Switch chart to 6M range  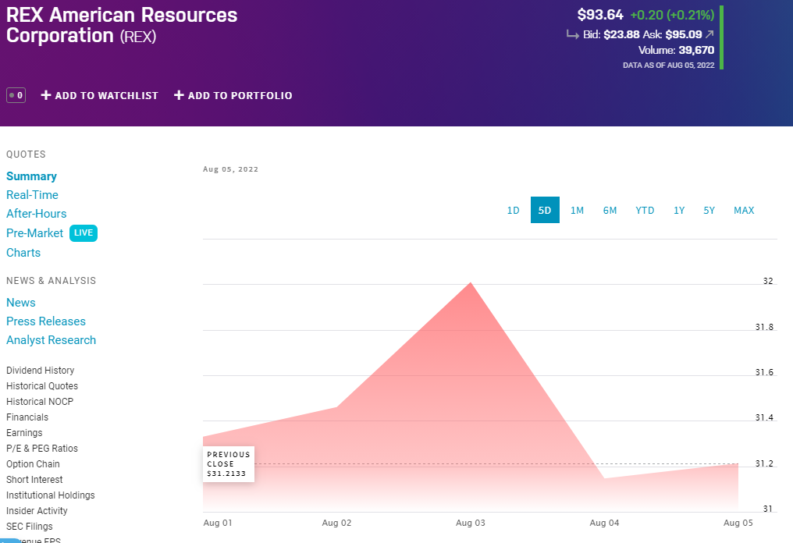(x=609, y=210)
